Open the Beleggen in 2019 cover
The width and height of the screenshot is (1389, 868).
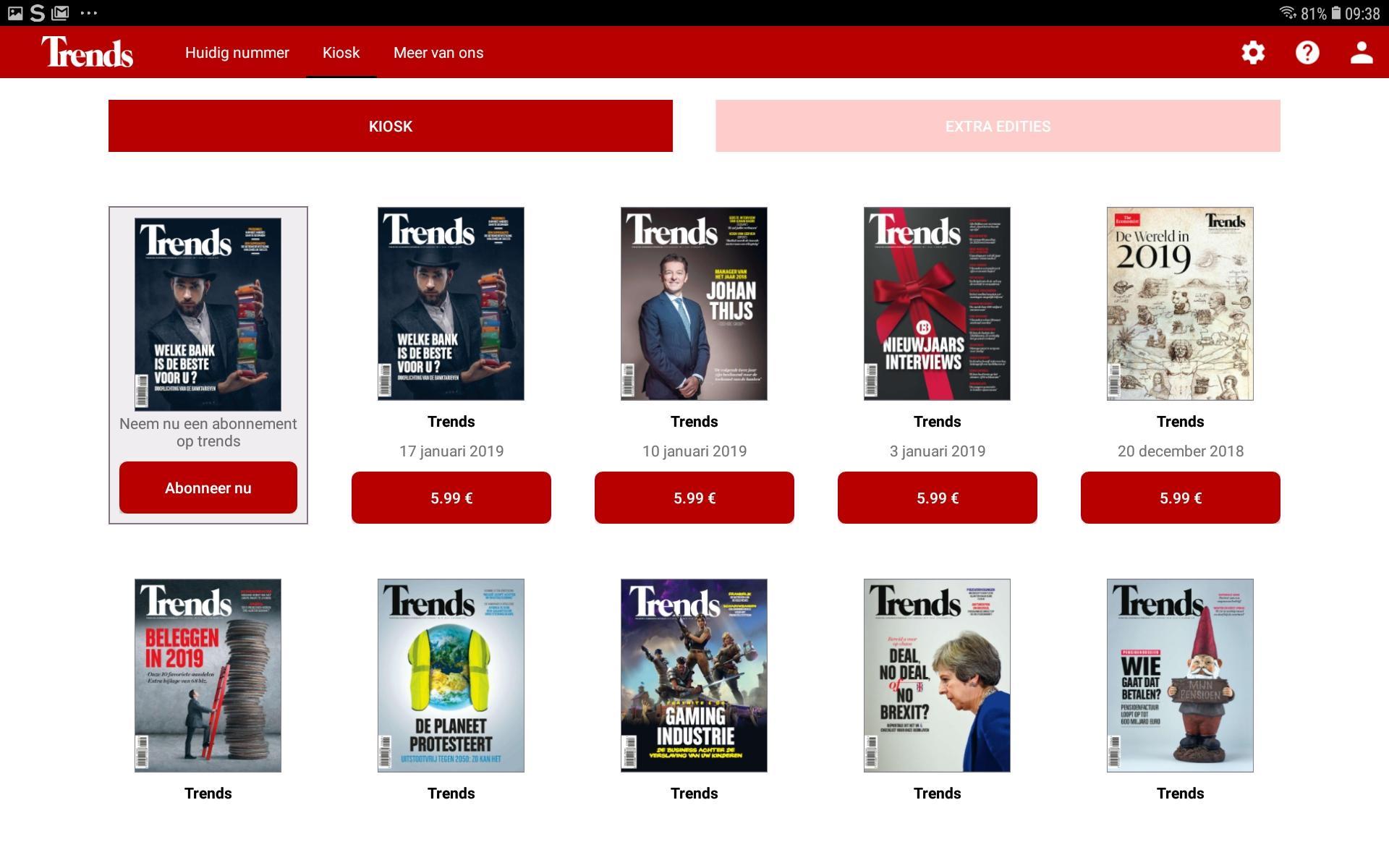pyautogui.click(x=208, y=676)
